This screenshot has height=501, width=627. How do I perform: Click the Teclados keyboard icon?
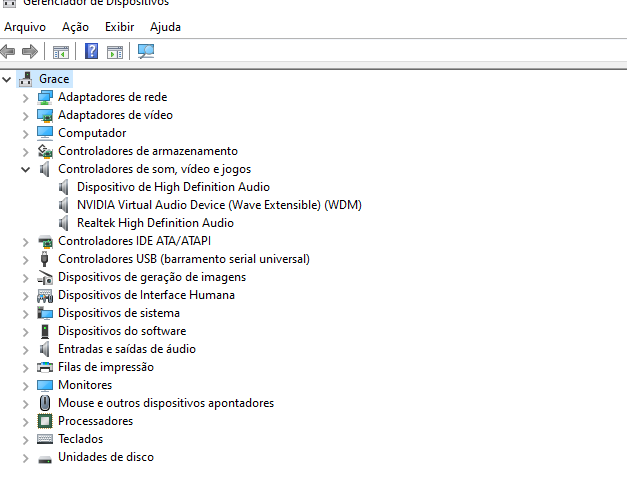coord(45,439)
